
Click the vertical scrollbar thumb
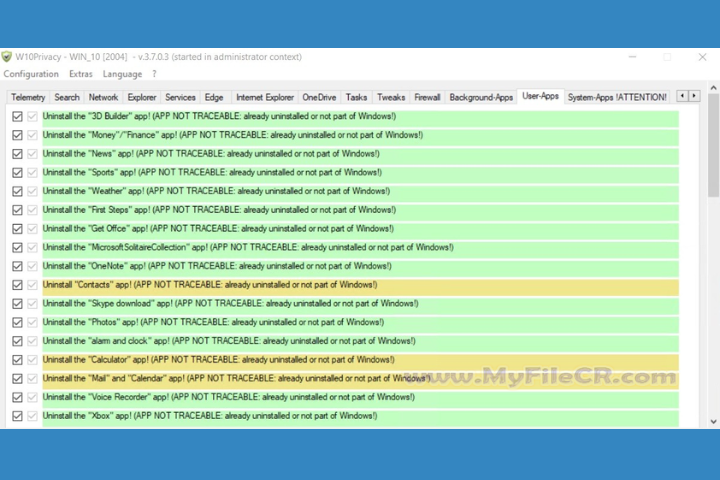pos(713,145)
